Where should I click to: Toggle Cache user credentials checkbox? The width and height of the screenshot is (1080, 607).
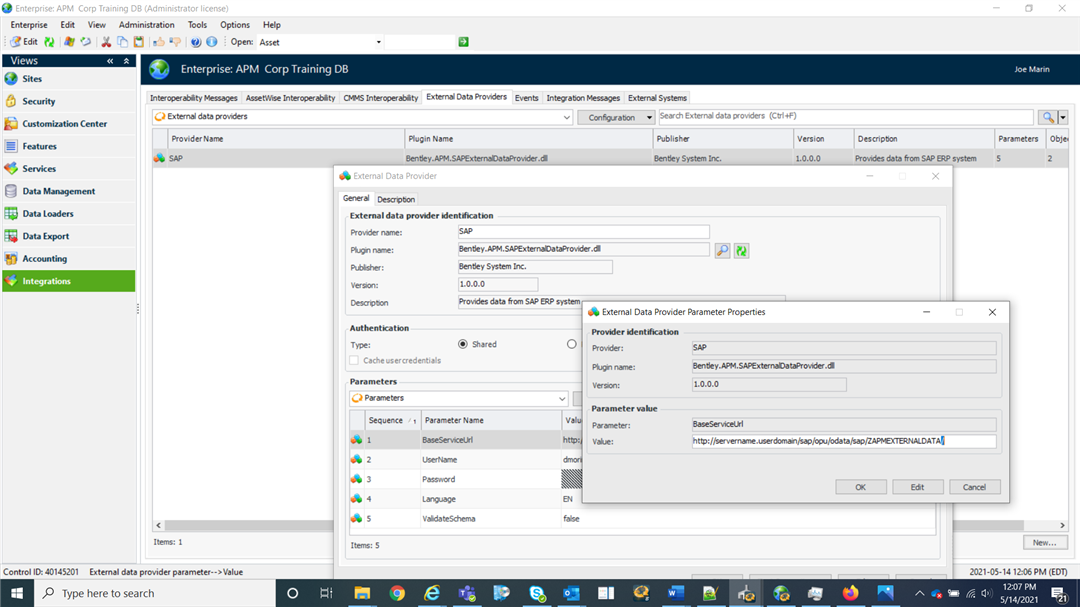(354, 360)
